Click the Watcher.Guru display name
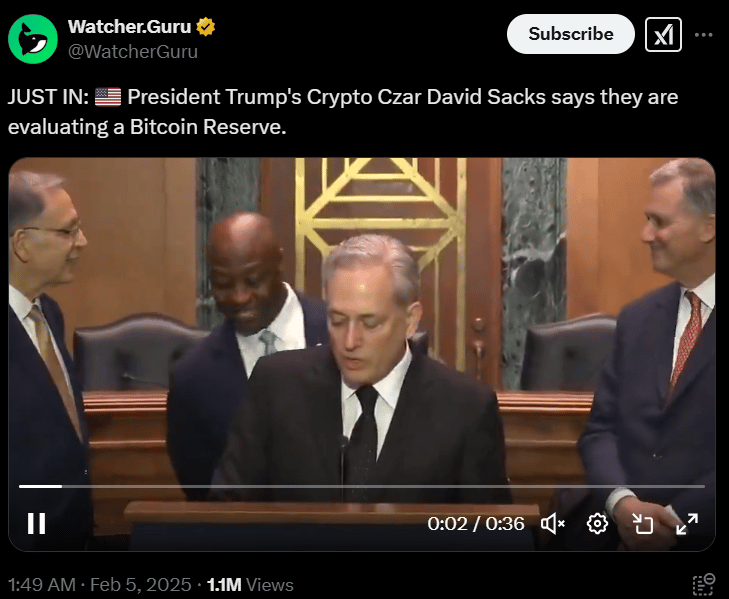Screen dimensions: 729x599 pyautogui.click(x=129, y=27)
